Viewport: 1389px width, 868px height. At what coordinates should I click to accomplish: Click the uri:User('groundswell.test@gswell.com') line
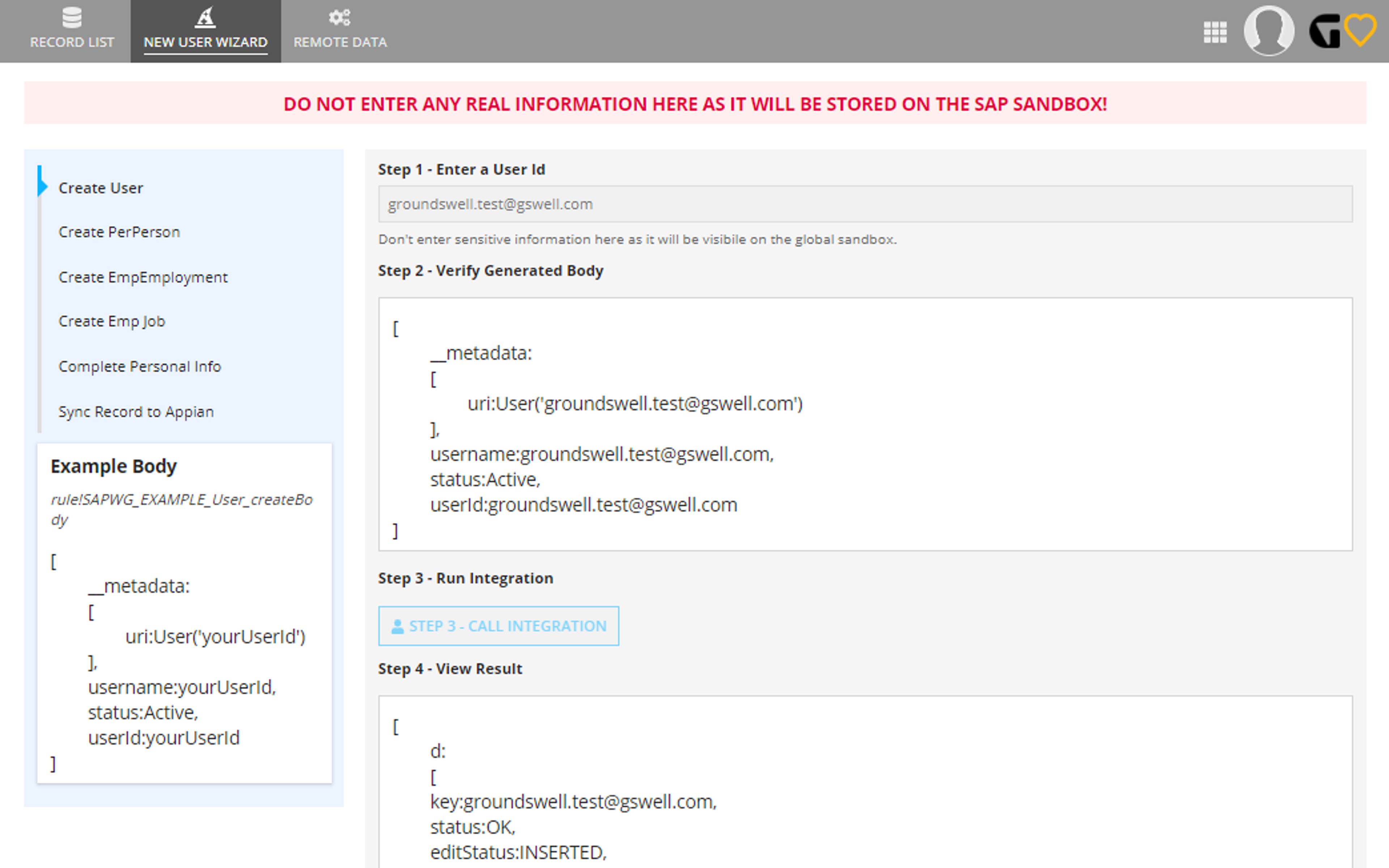pyautogui.click(x=635, y=404)
